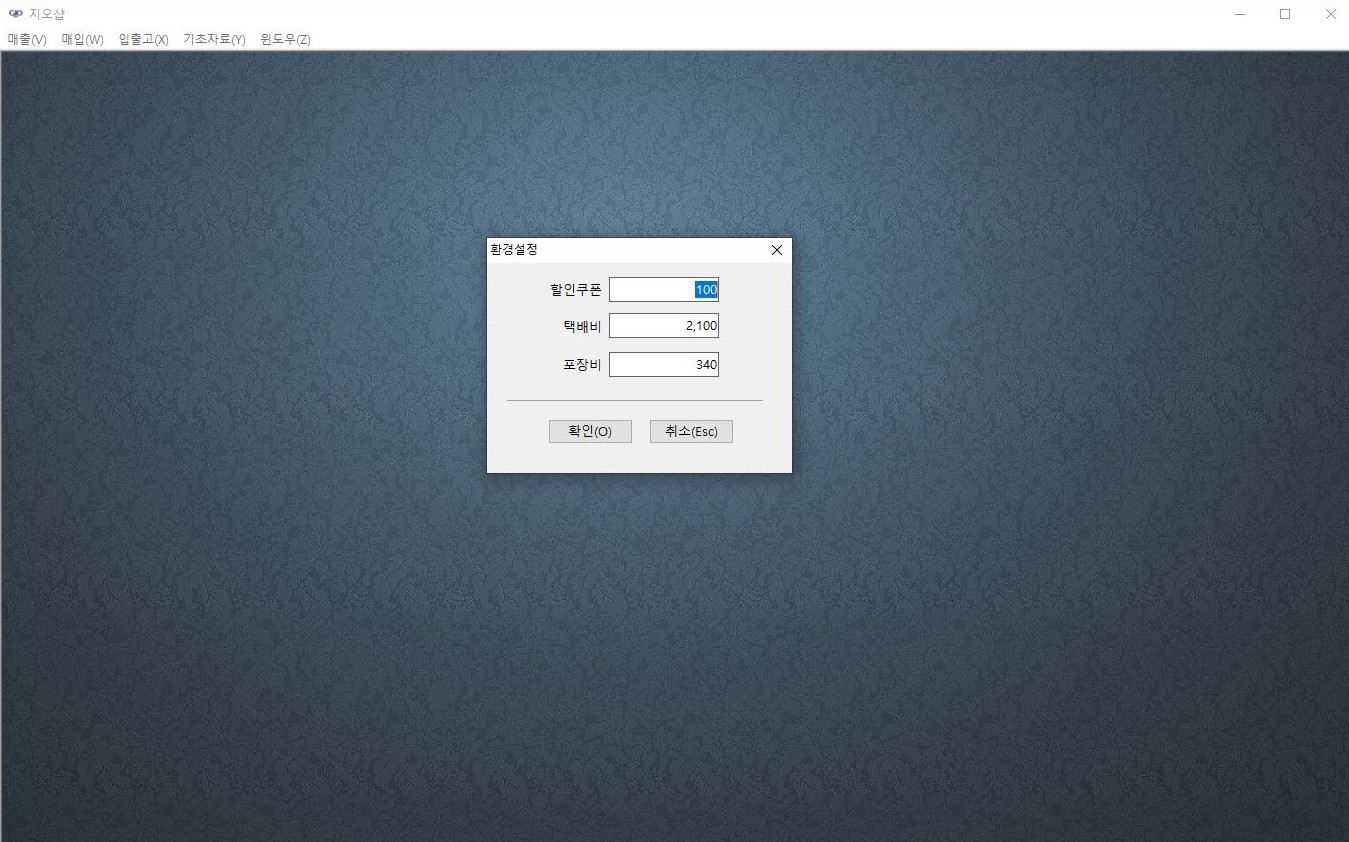Screen dimensions: 1349x842
Task: Open the 입출고(X) menu
Action: click(143, 40)
